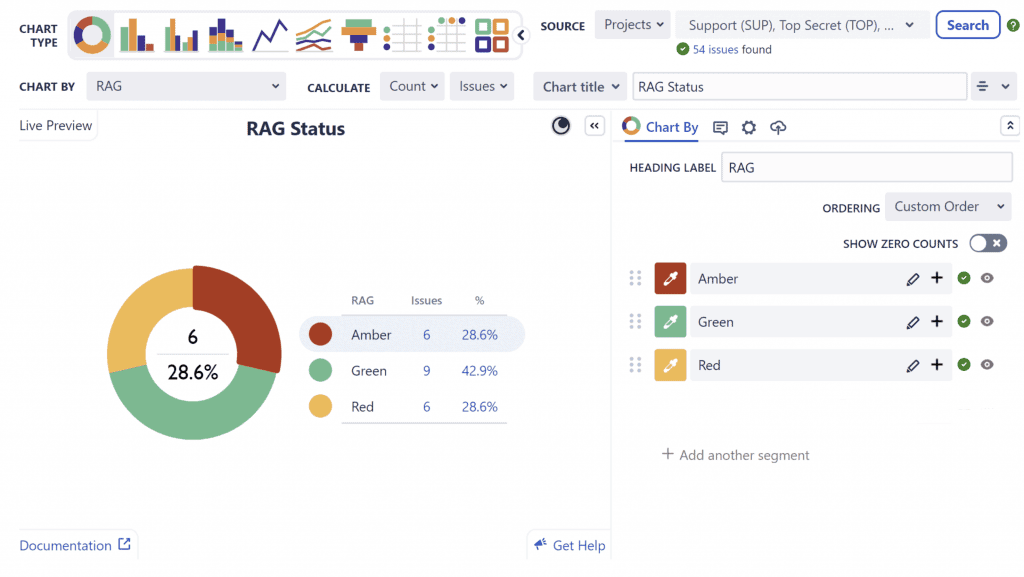Select the donut chart type icon

[92, 35]
